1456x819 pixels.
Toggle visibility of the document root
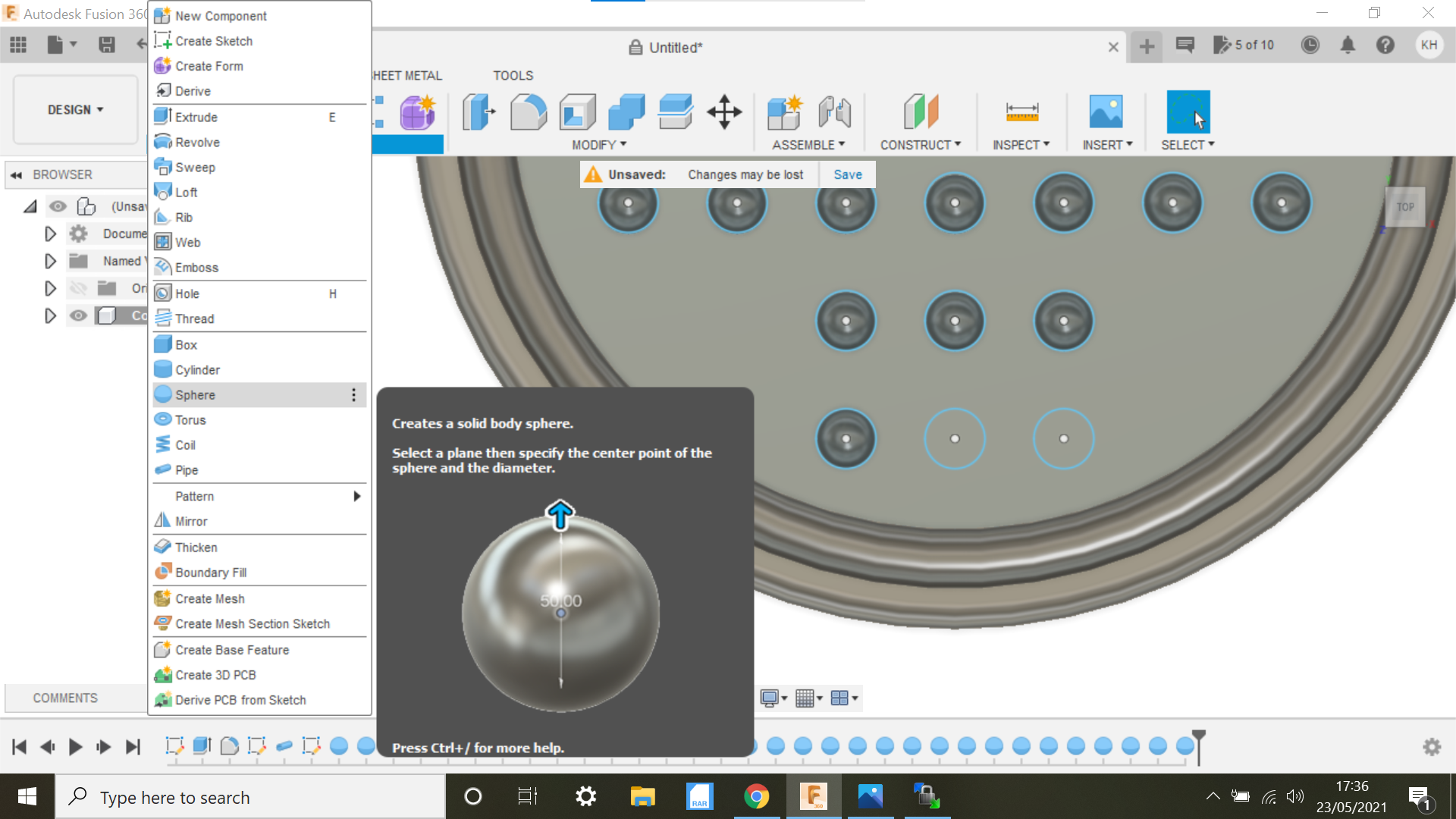tap(58, 206)
